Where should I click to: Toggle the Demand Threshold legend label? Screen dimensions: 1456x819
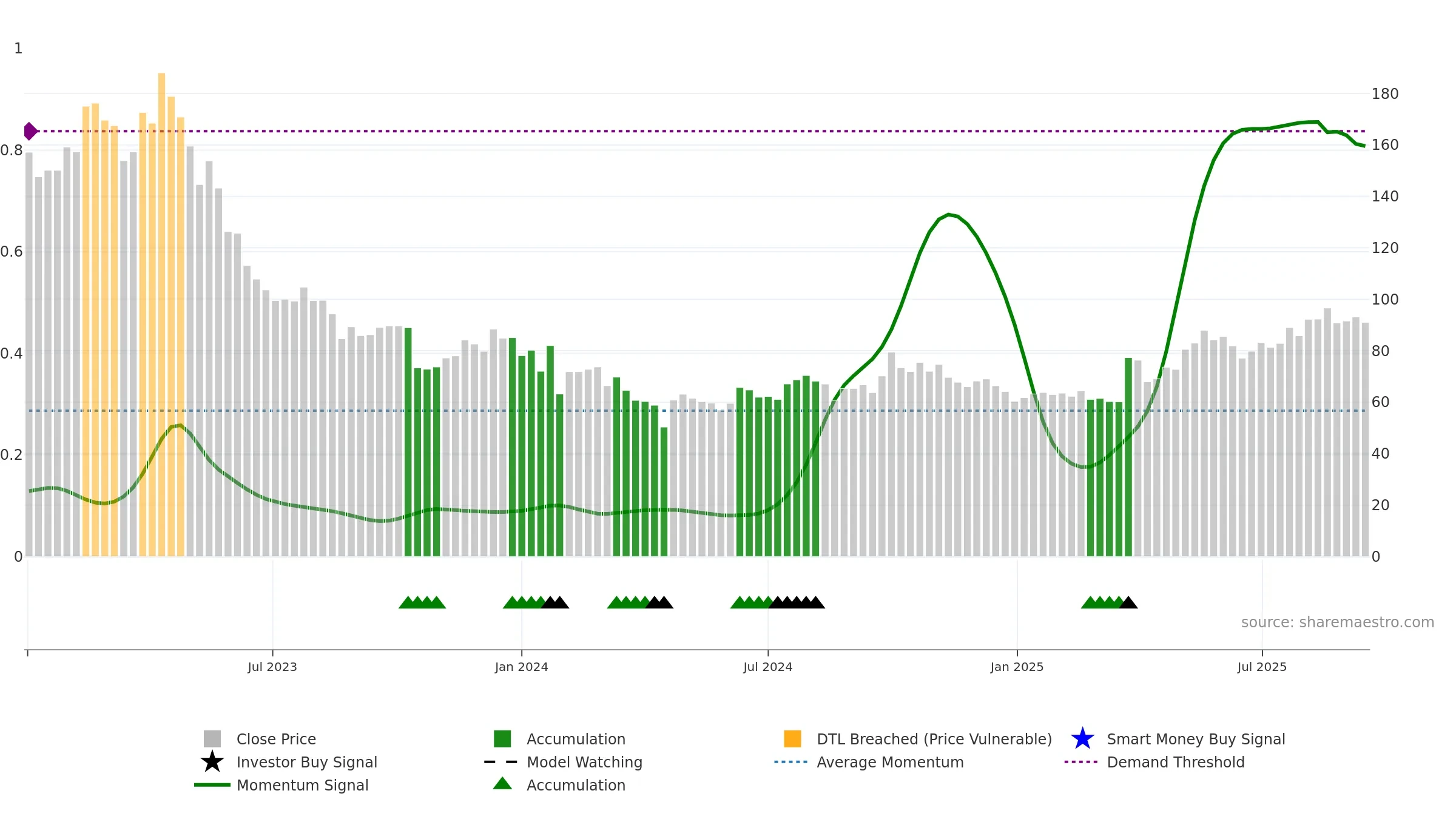click(x=1176, y=762)
